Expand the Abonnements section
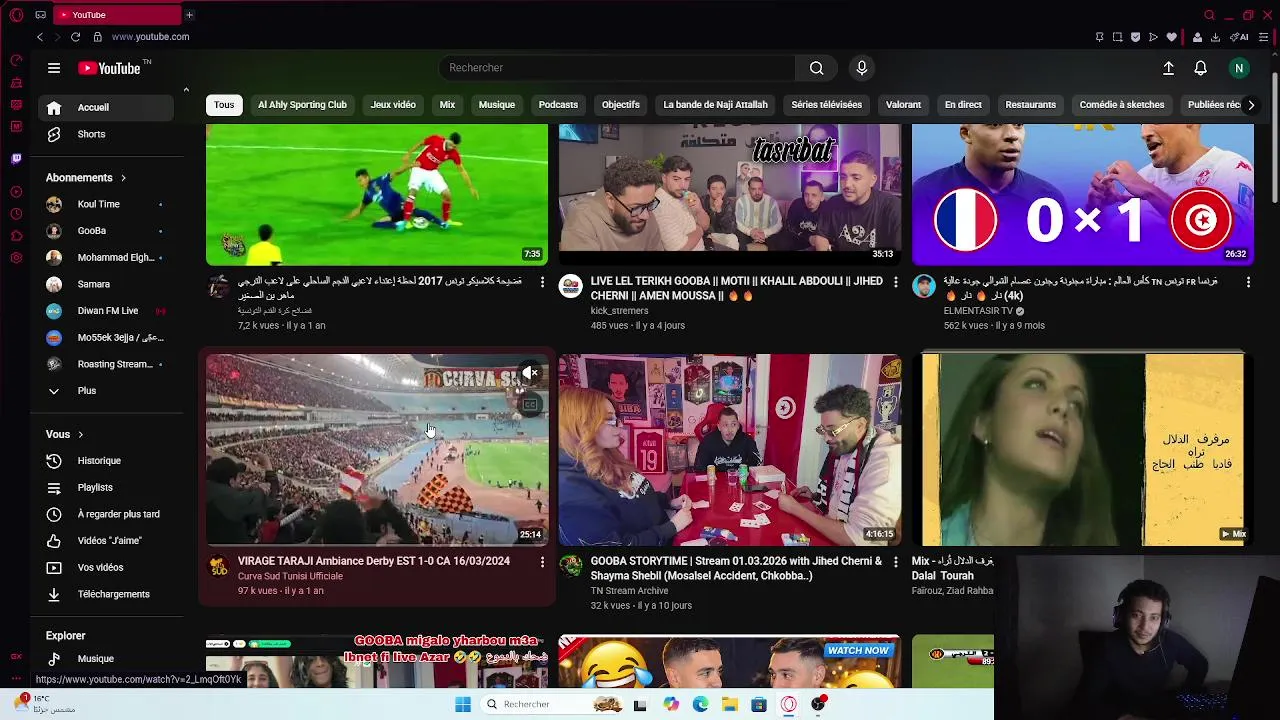Viewport: 1280px width, 720px height. (x=86, y=178)
